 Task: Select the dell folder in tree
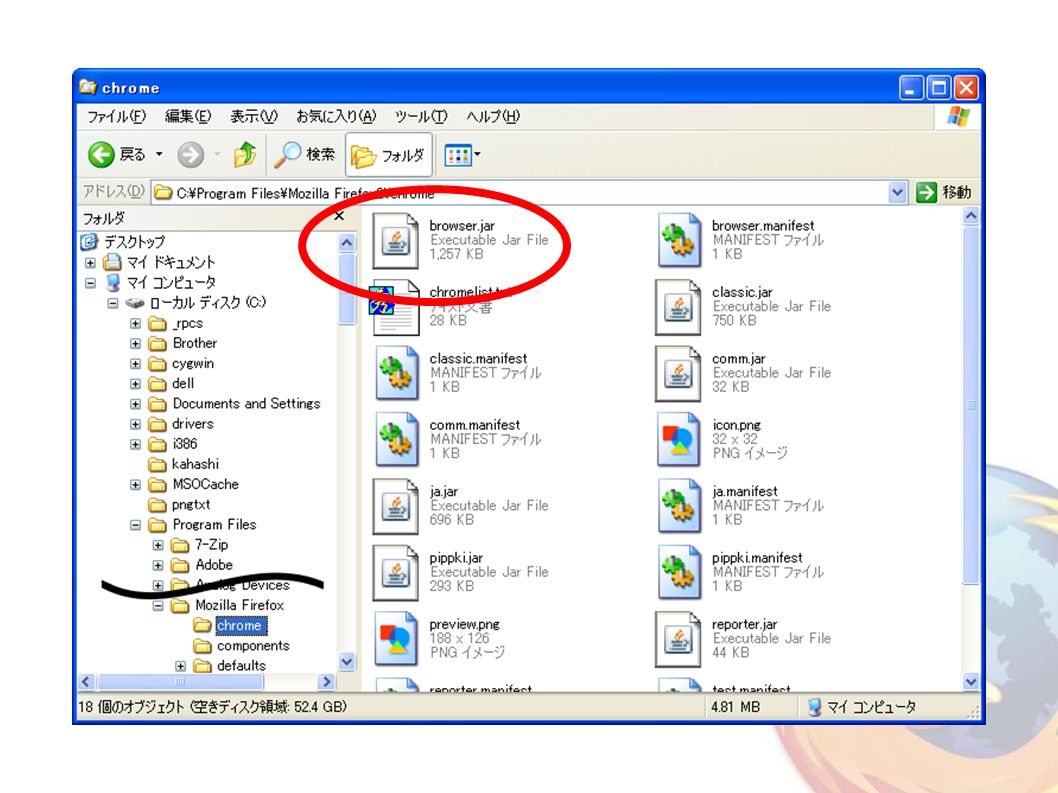(x=183, y=383)
